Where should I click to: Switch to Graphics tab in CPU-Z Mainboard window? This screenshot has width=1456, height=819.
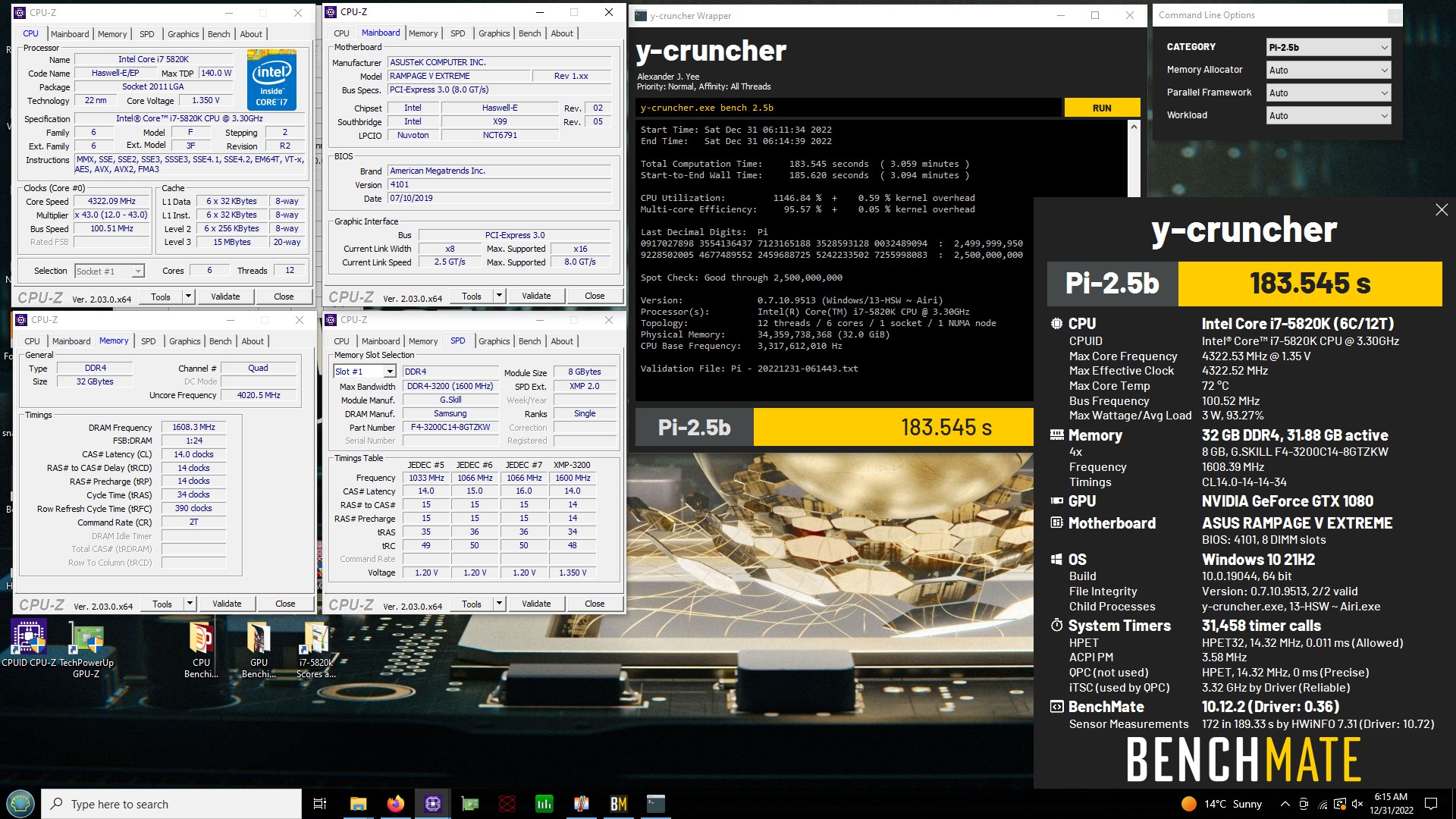(494, 33)
